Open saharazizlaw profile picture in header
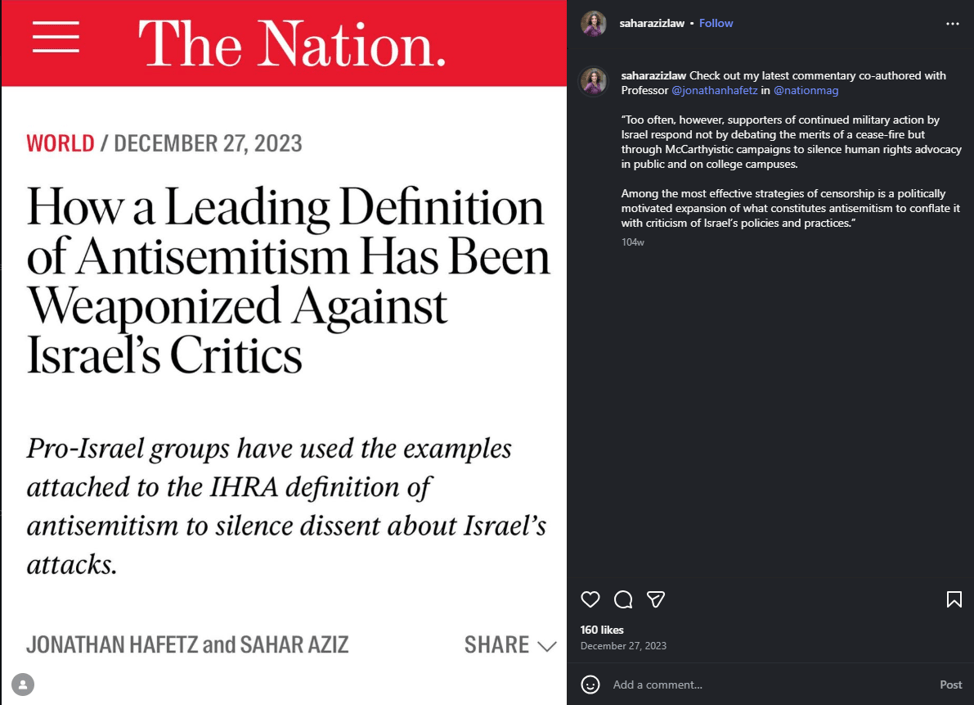 (x=594, y=24)
